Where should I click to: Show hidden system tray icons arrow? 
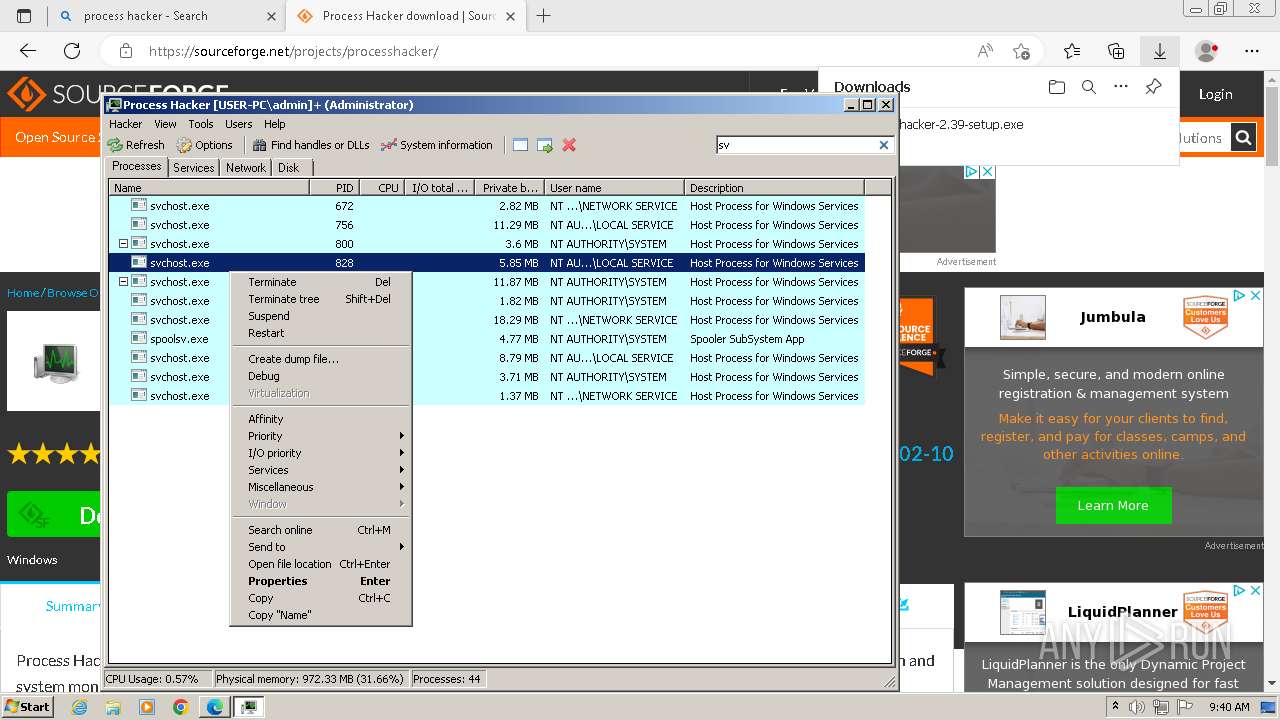click(1116, 707)
